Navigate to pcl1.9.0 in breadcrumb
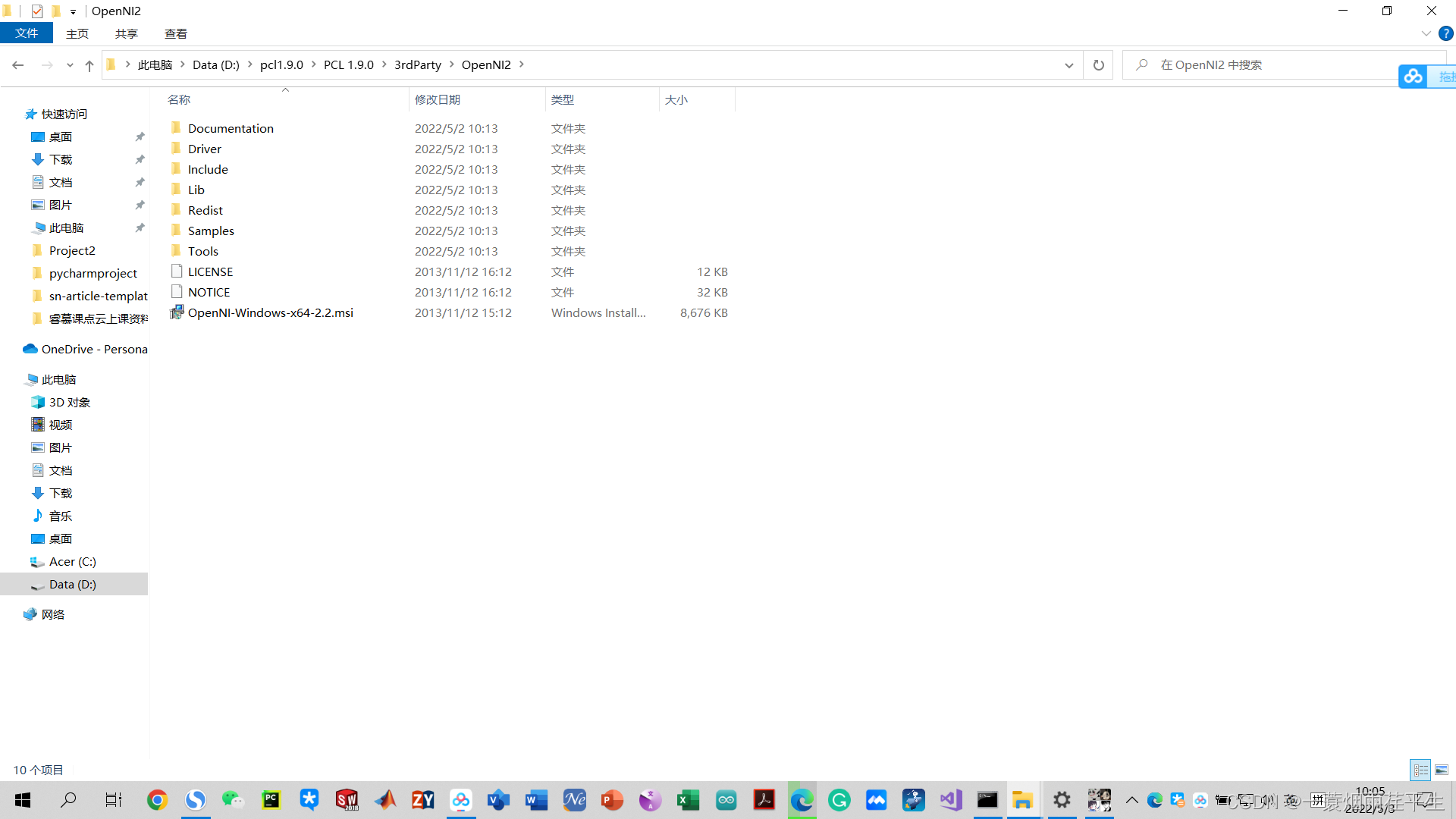Image resolution: width=1456 pixels, height=819 pixels. point(281,64)
